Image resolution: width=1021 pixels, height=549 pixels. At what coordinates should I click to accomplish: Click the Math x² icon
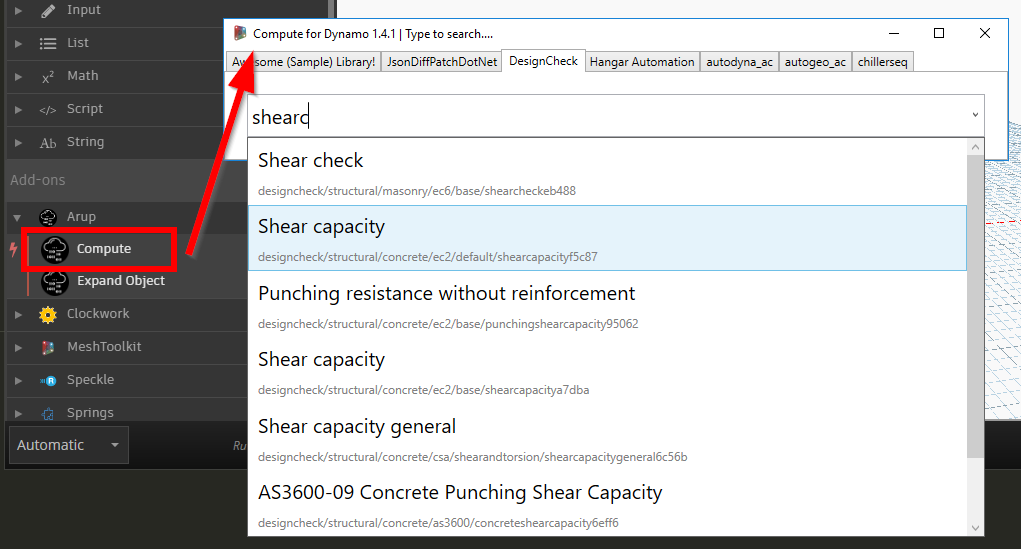coord(48,77)
